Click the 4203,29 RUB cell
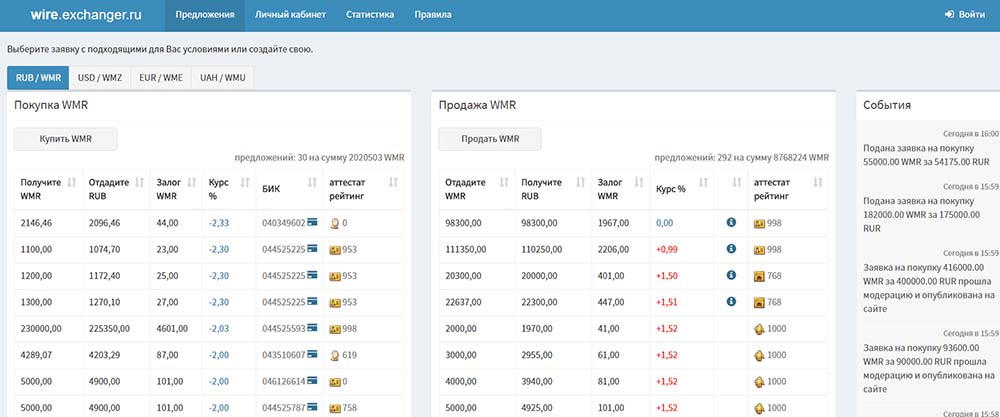This screenshot has height=417, width=1000. (x=105, y=355)
